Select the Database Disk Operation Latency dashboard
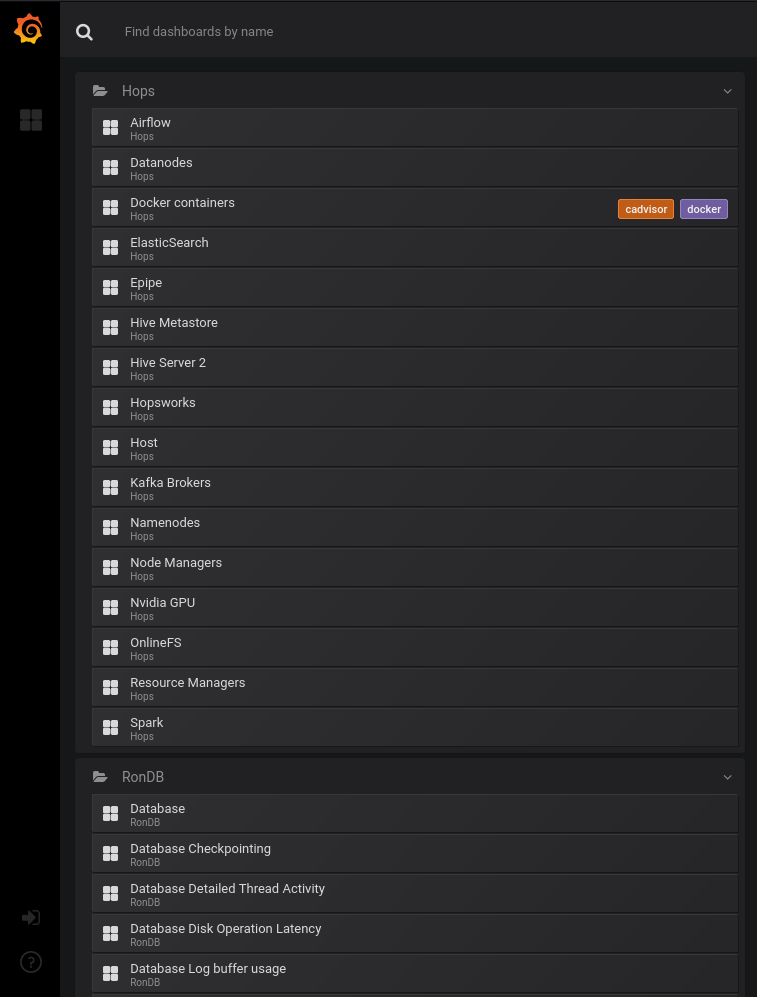 [226, 928]
